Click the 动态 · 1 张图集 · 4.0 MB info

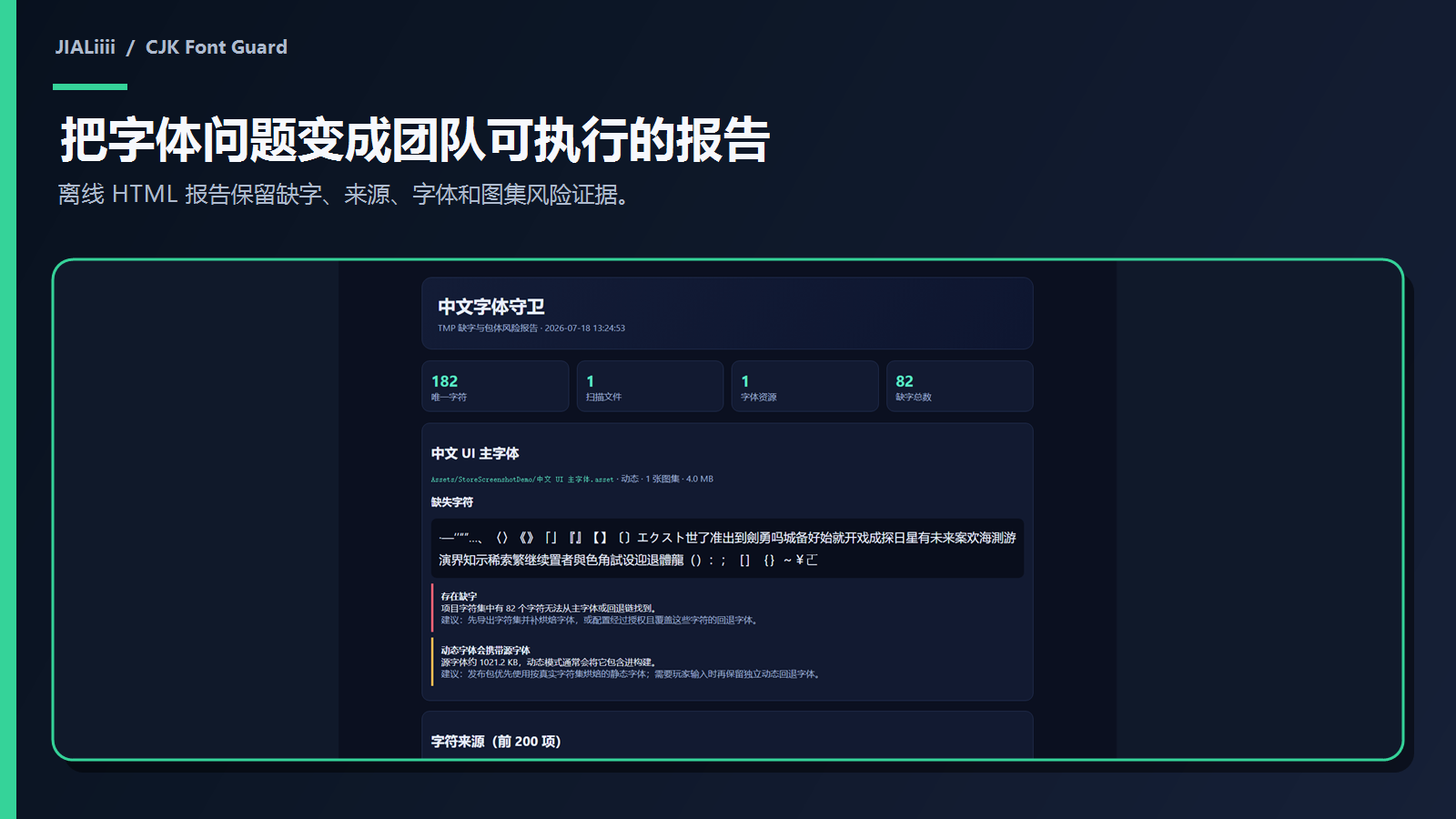(x=667, y=480)
